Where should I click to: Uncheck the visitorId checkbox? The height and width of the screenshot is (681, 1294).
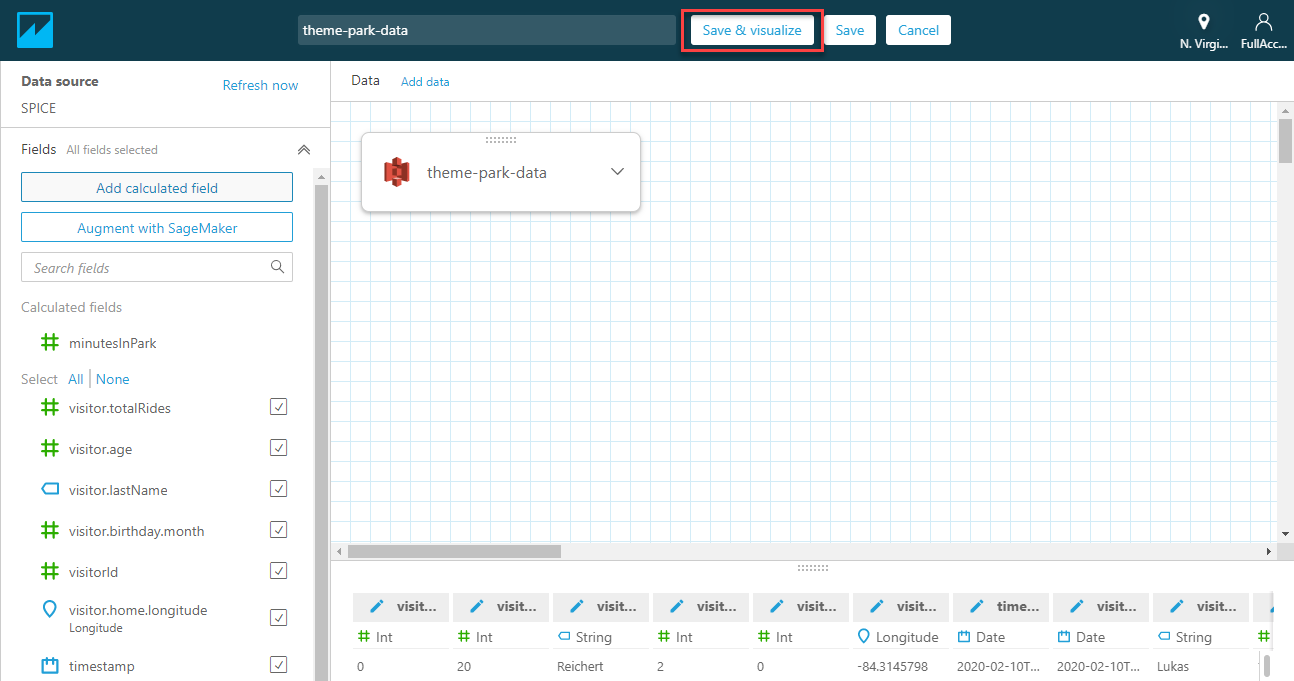[279, 571]
